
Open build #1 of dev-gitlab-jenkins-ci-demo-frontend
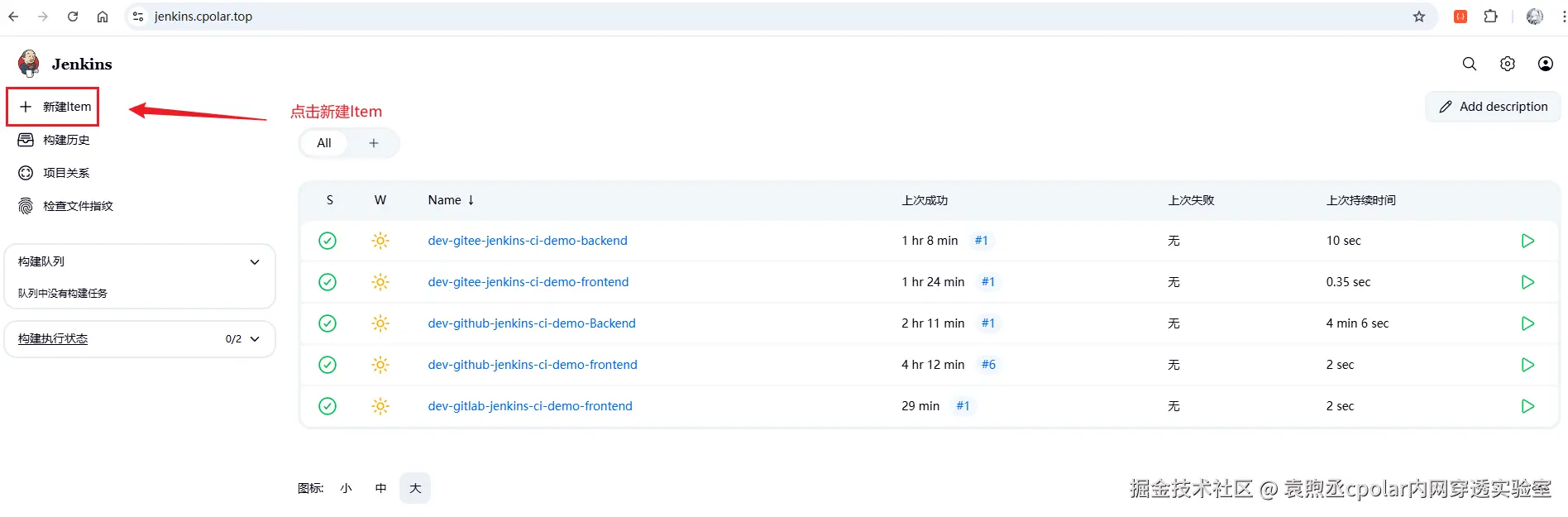963,406
